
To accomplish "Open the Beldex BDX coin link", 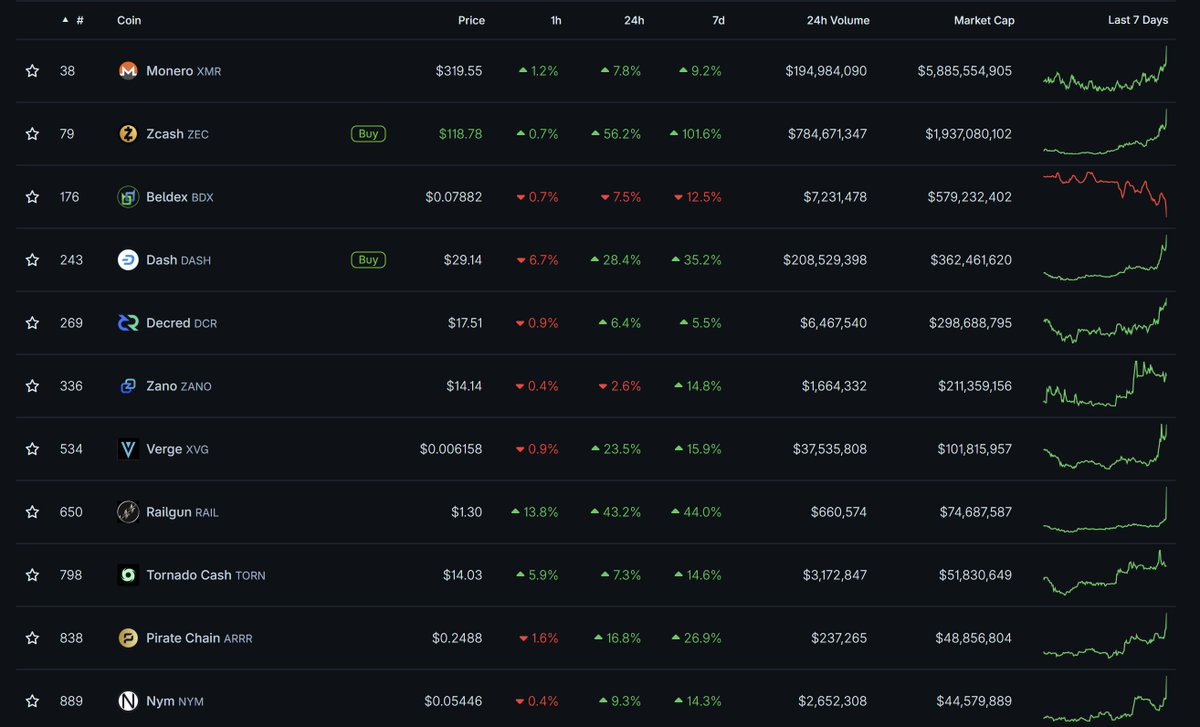I will pos(180,197).
